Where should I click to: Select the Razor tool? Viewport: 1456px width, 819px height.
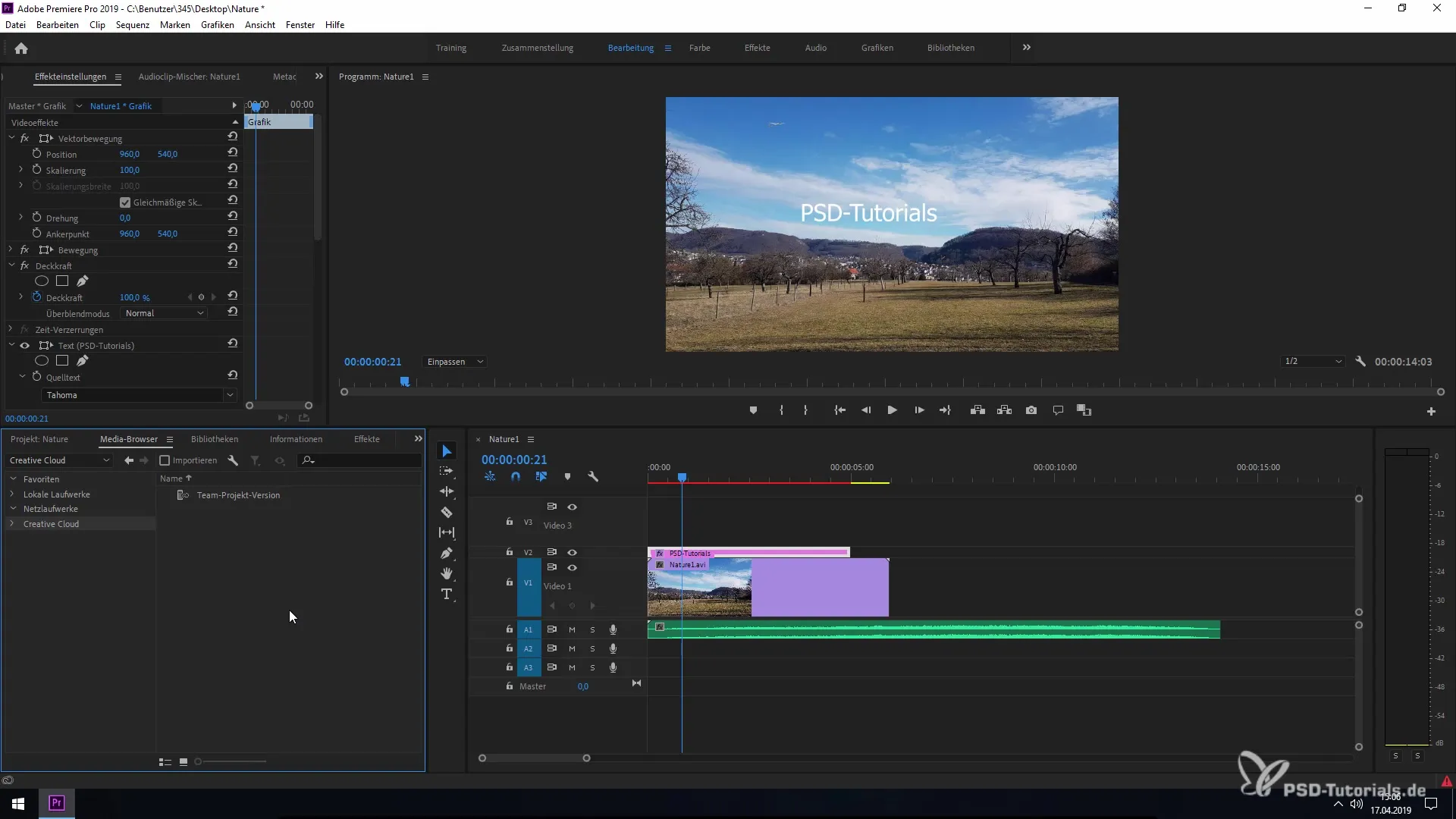click(x=447, y=512)
